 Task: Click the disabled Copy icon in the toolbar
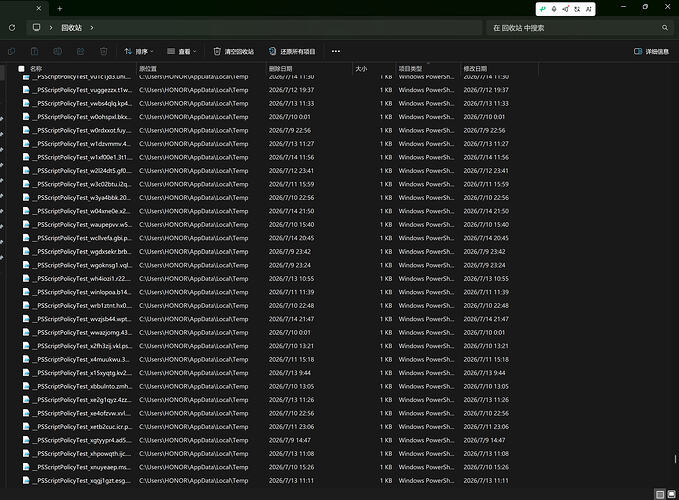[12, 52]
